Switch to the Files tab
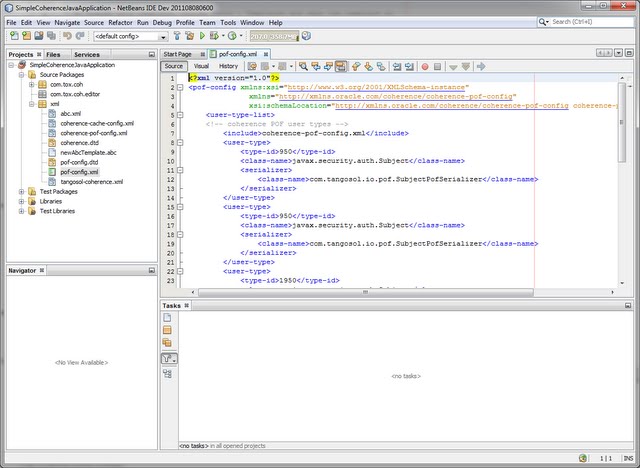 click(x=53, y=54)
